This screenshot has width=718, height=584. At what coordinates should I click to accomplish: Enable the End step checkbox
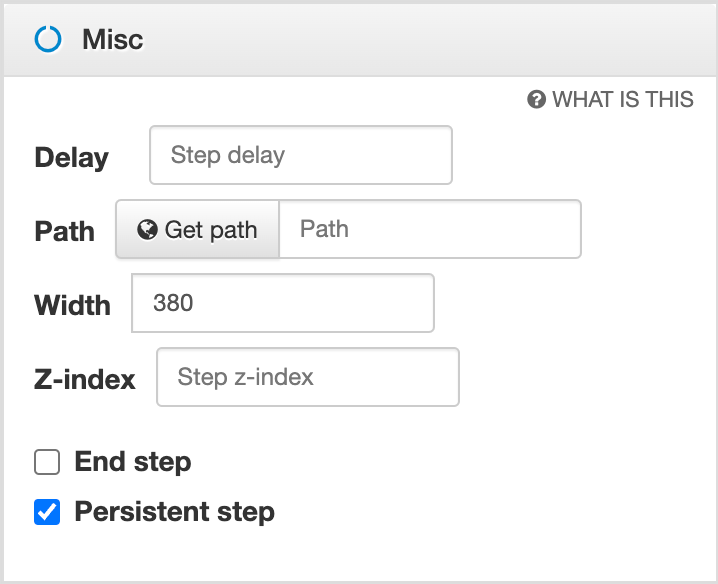[x=47, y=462]
